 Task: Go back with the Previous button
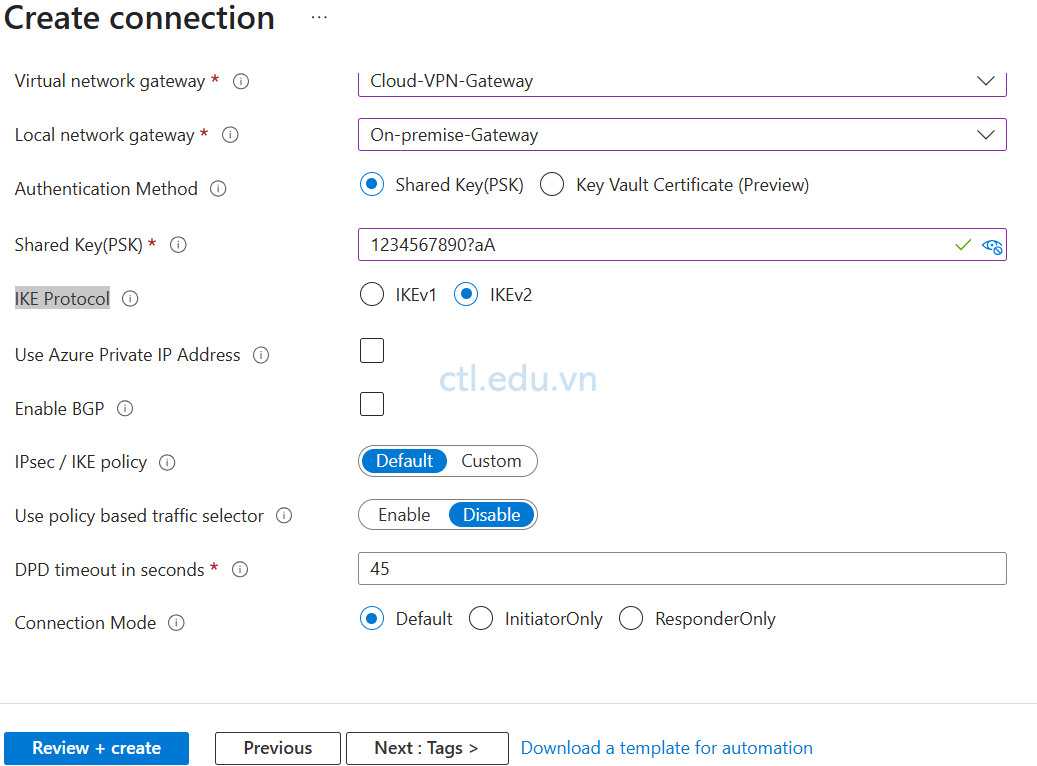tap(278, 748)
